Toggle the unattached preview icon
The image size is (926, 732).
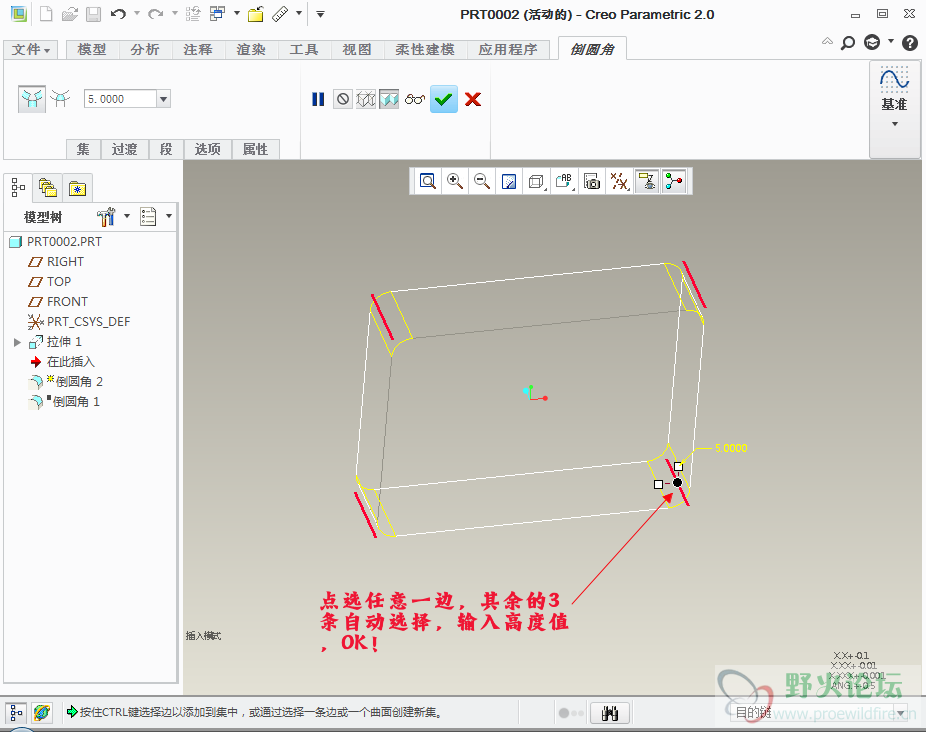pos(366,99)
